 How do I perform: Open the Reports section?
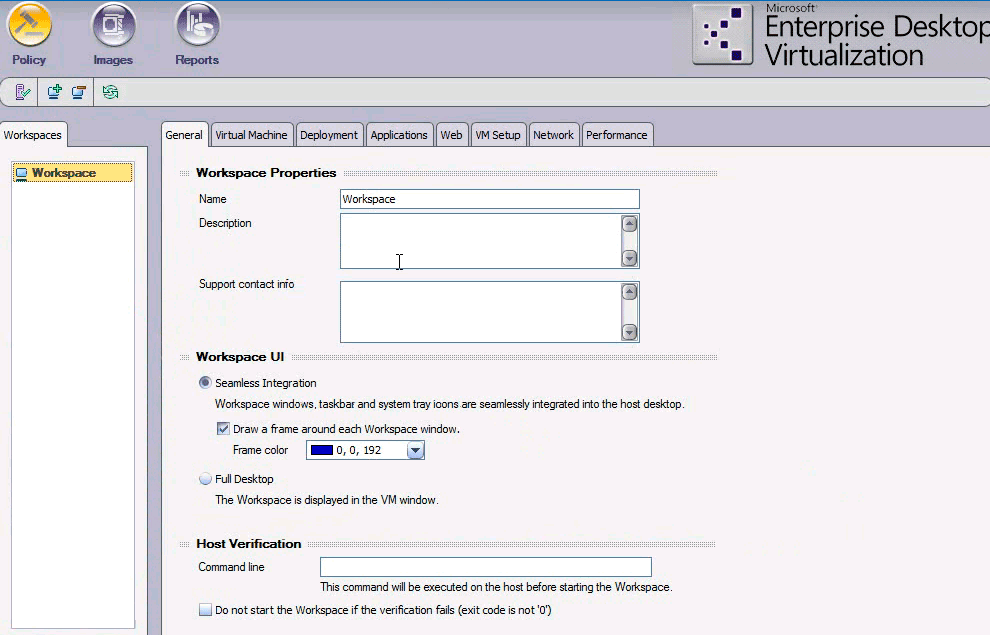point(197,34)
